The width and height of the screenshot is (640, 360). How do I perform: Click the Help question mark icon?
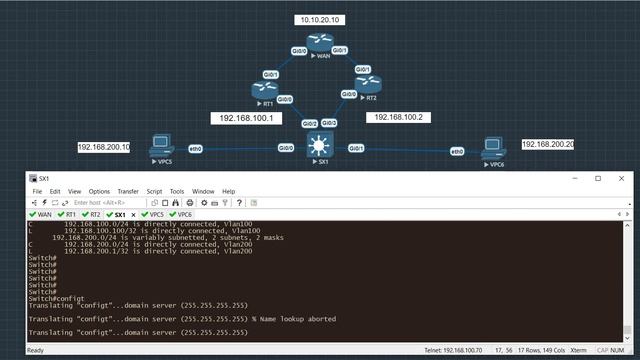tap(239, 203)
